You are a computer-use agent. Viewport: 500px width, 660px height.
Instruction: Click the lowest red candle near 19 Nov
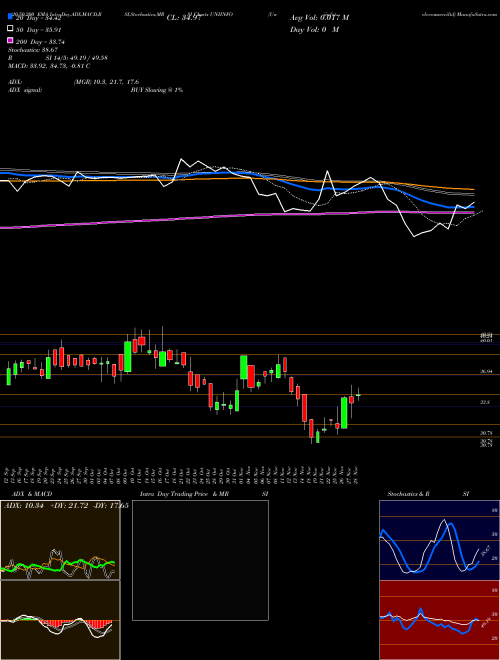(x=311, y=428)
